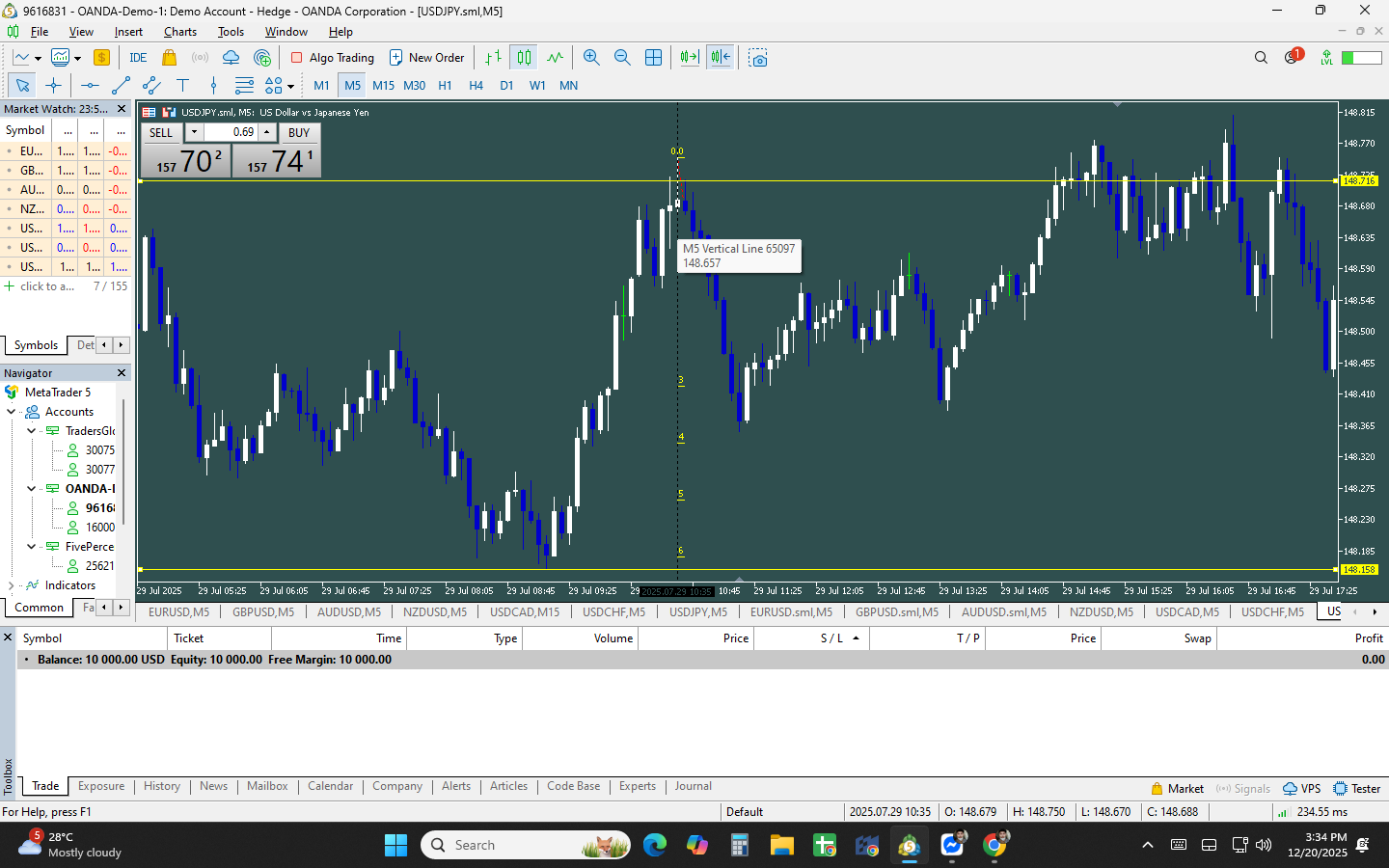The width and height of the screenshot is (1389, 868).
Task: Collapse the OANDA server node
Action: pos(32,489)
